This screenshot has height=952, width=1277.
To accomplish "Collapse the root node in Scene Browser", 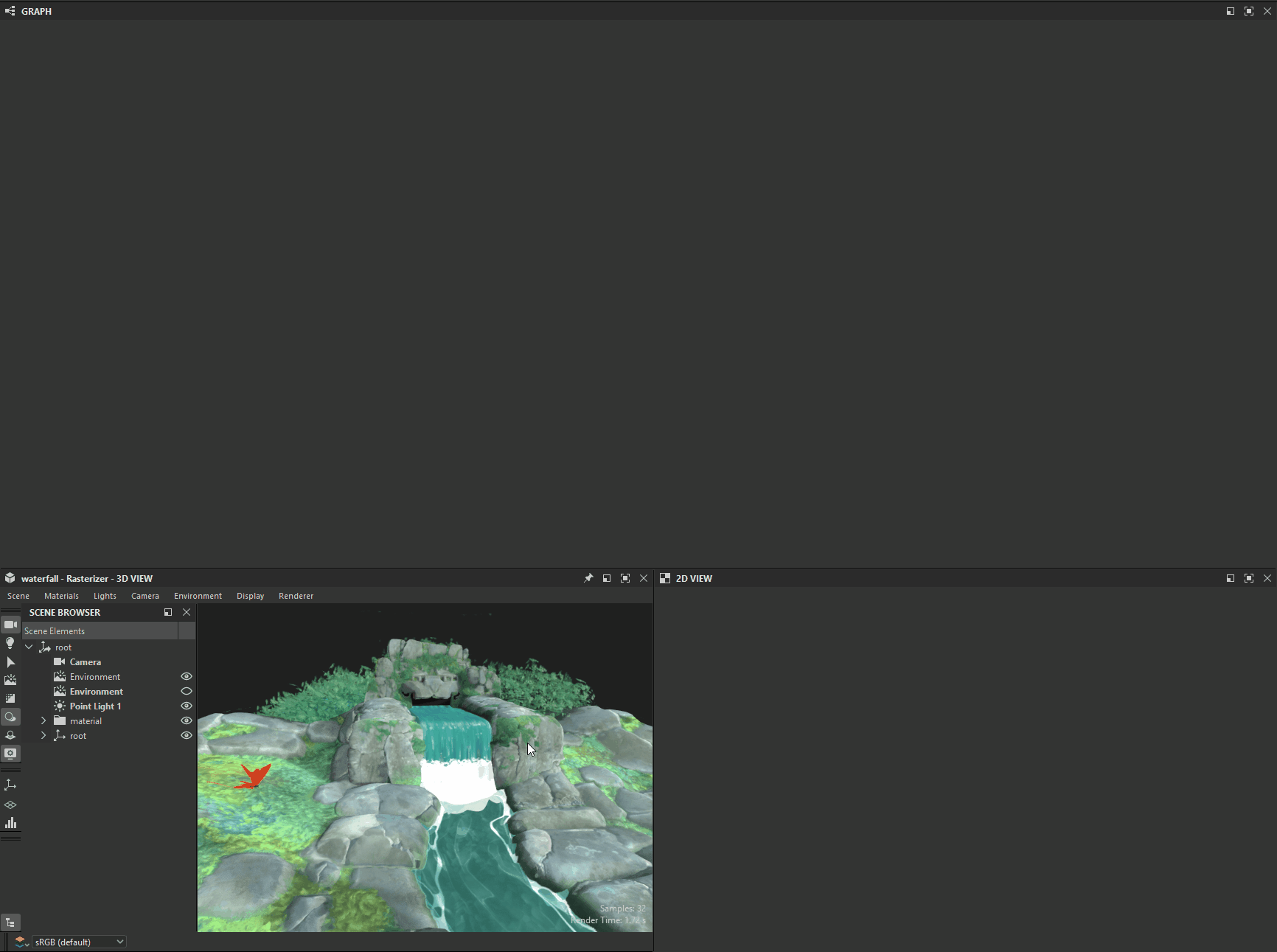I will pos(29,647).
